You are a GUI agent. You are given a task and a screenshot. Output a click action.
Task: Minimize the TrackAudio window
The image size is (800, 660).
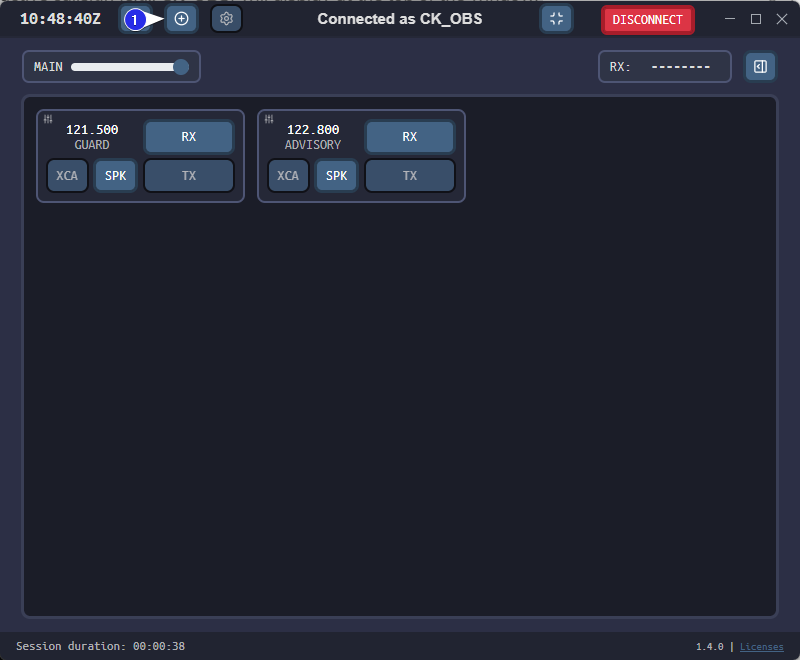(730, 19)
